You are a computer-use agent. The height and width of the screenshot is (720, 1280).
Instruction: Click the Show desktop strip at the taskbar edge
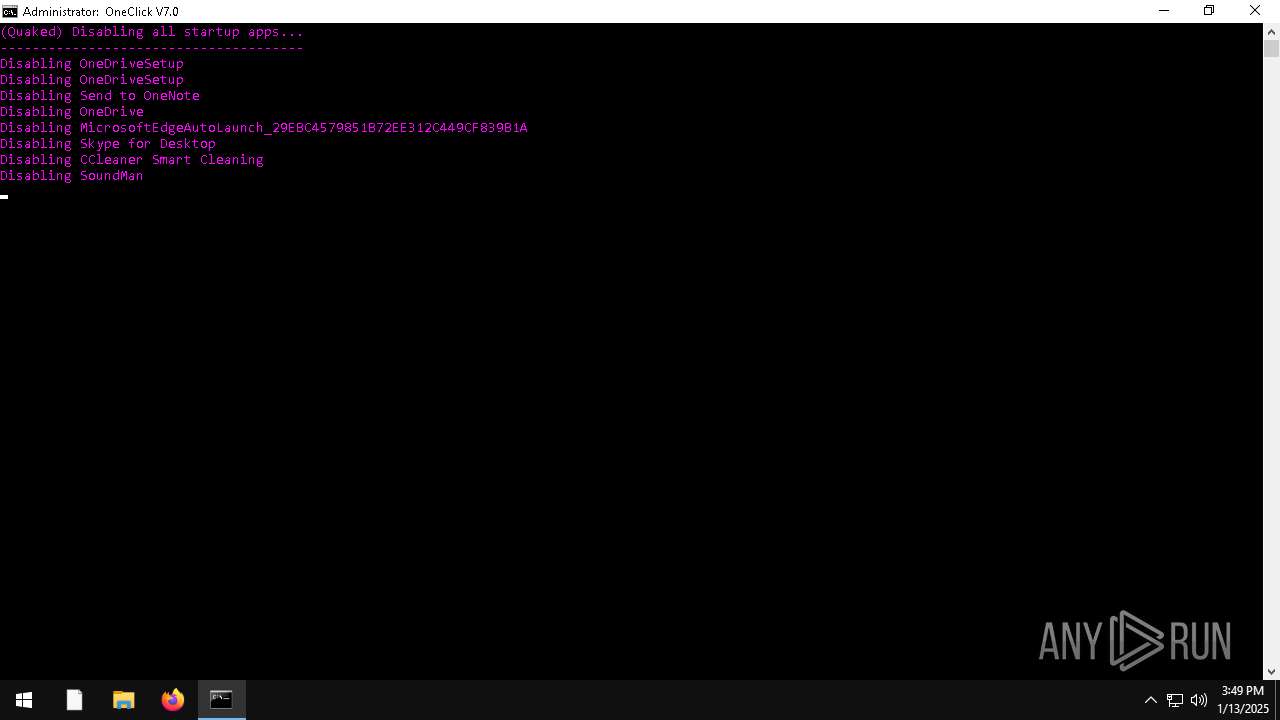[x=1277, y=700]
